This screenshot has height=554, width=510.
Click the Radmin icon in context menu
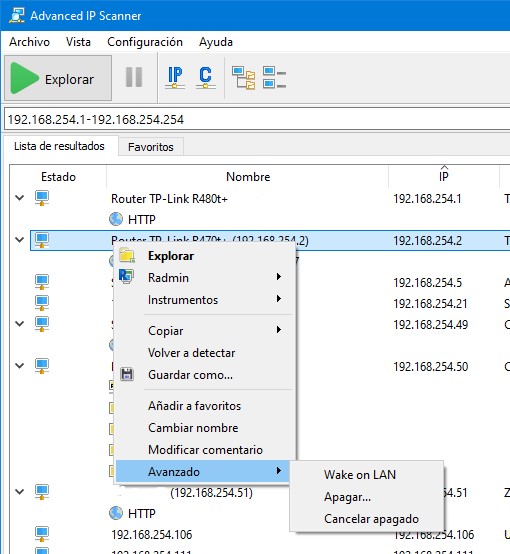click(126, 276)
